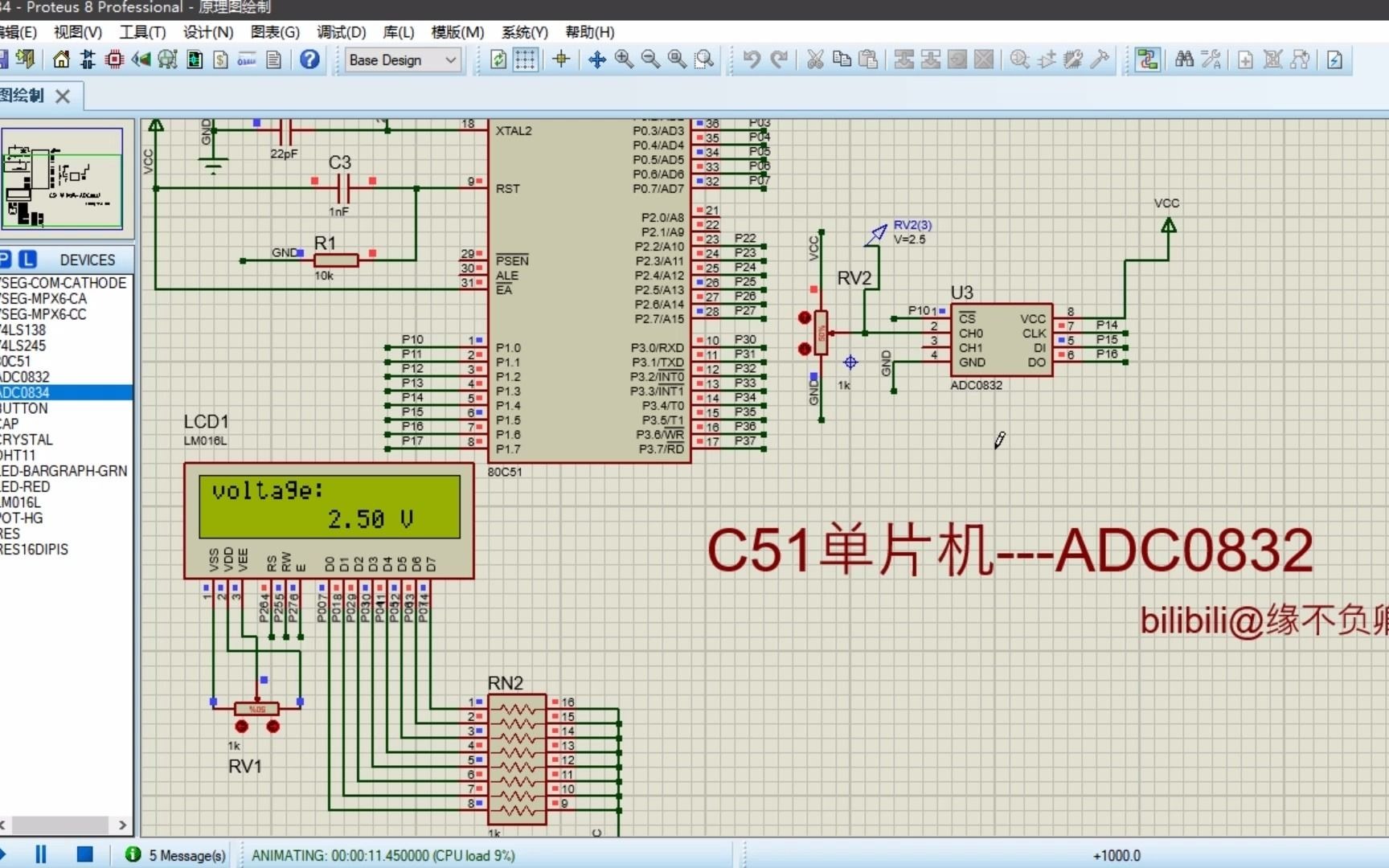Open Help question mark icon
The height and width of the screenshot is (868, 1389).
(x=309, y=59)
